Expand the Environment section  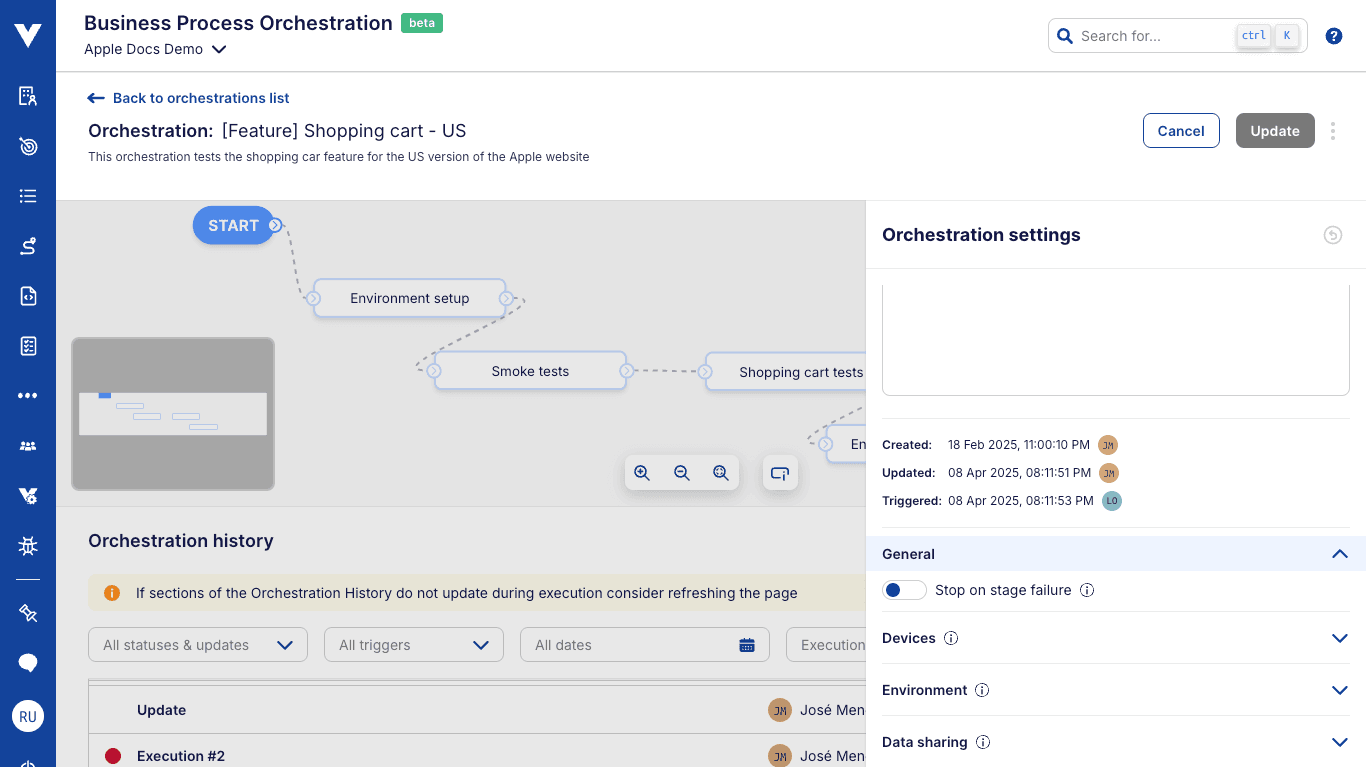[x=1340, y=690]
